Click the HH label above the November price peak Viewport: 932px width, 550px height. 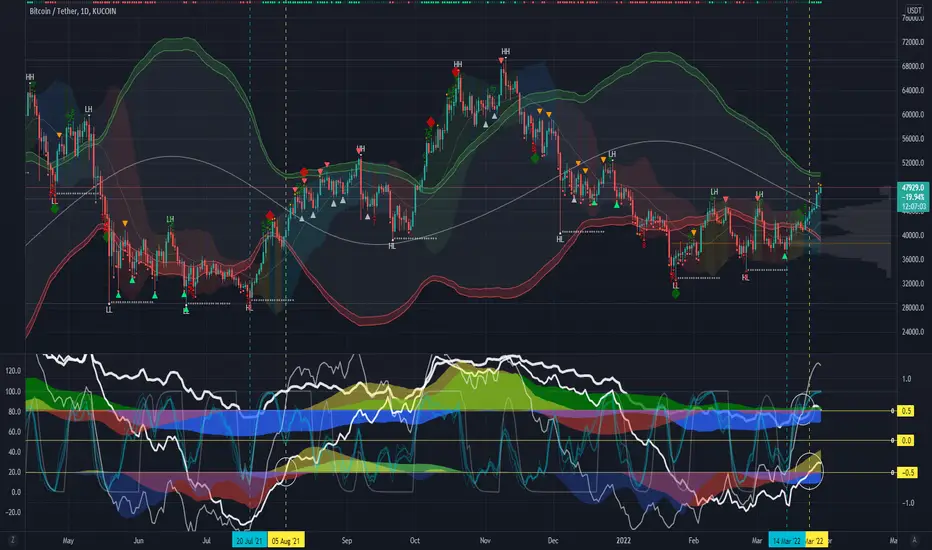click(505, 52)
